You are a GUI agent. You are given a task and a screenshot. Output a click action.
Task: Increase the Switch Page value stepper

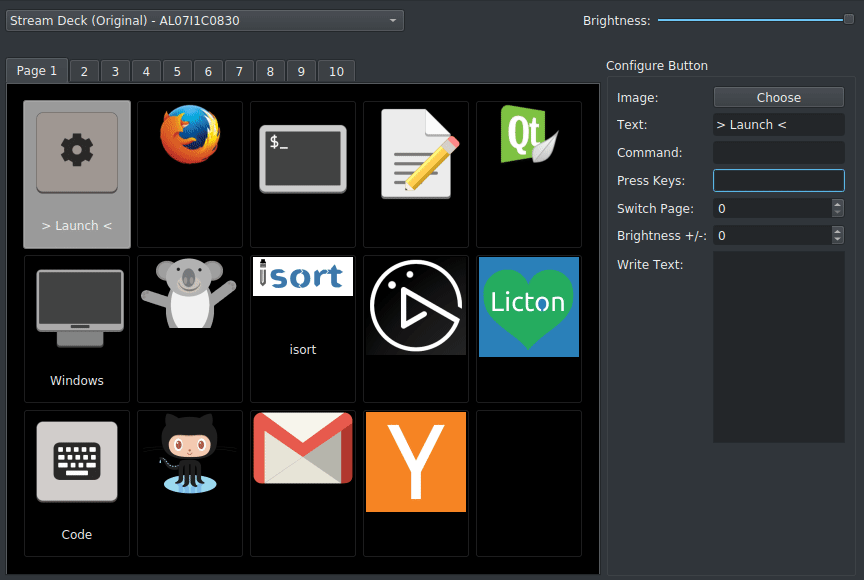tap(838, 204)
